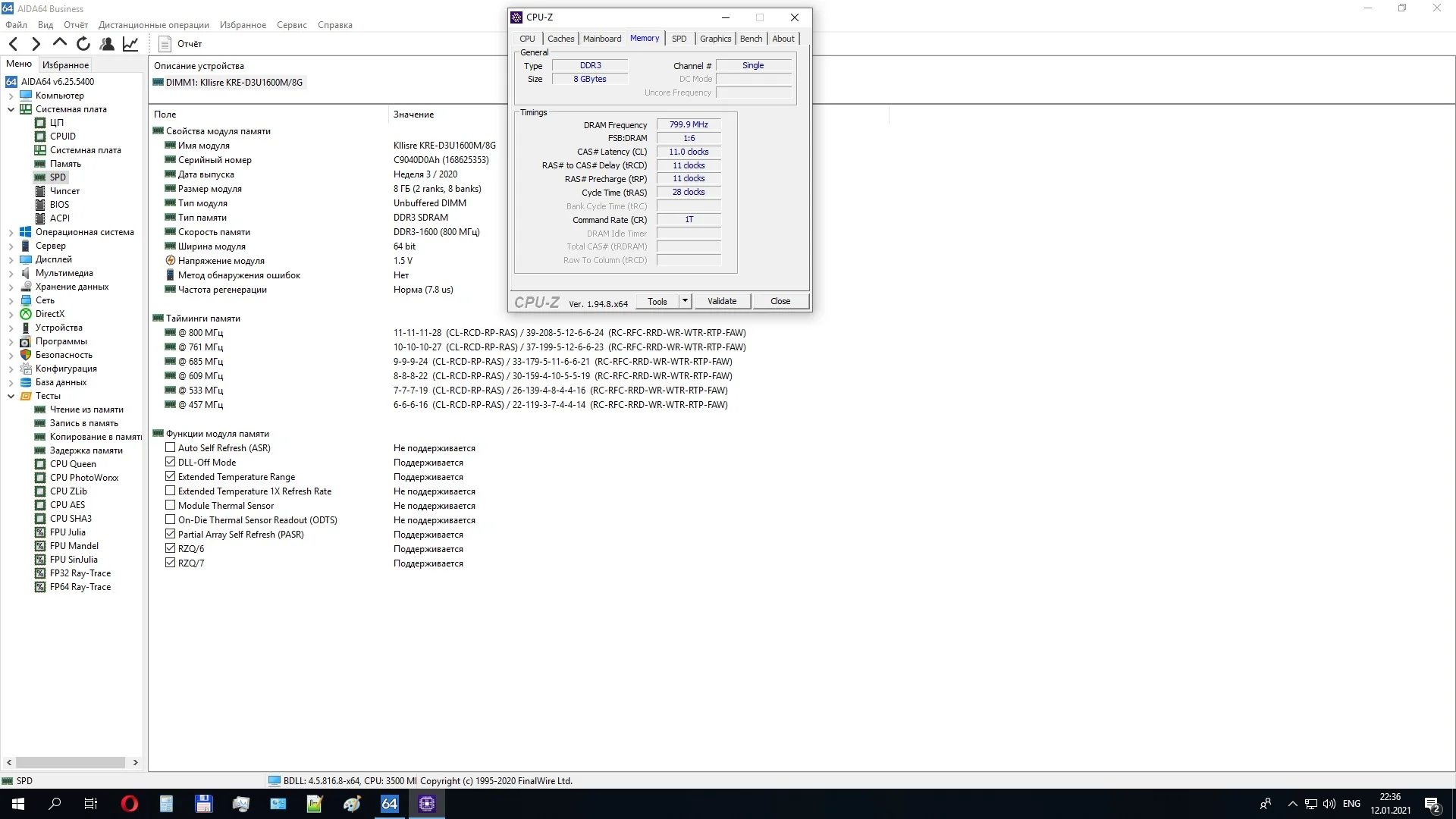Click the user profile toolbar icon
This screenshot has height=819, width=1456.
click(107, 44)
